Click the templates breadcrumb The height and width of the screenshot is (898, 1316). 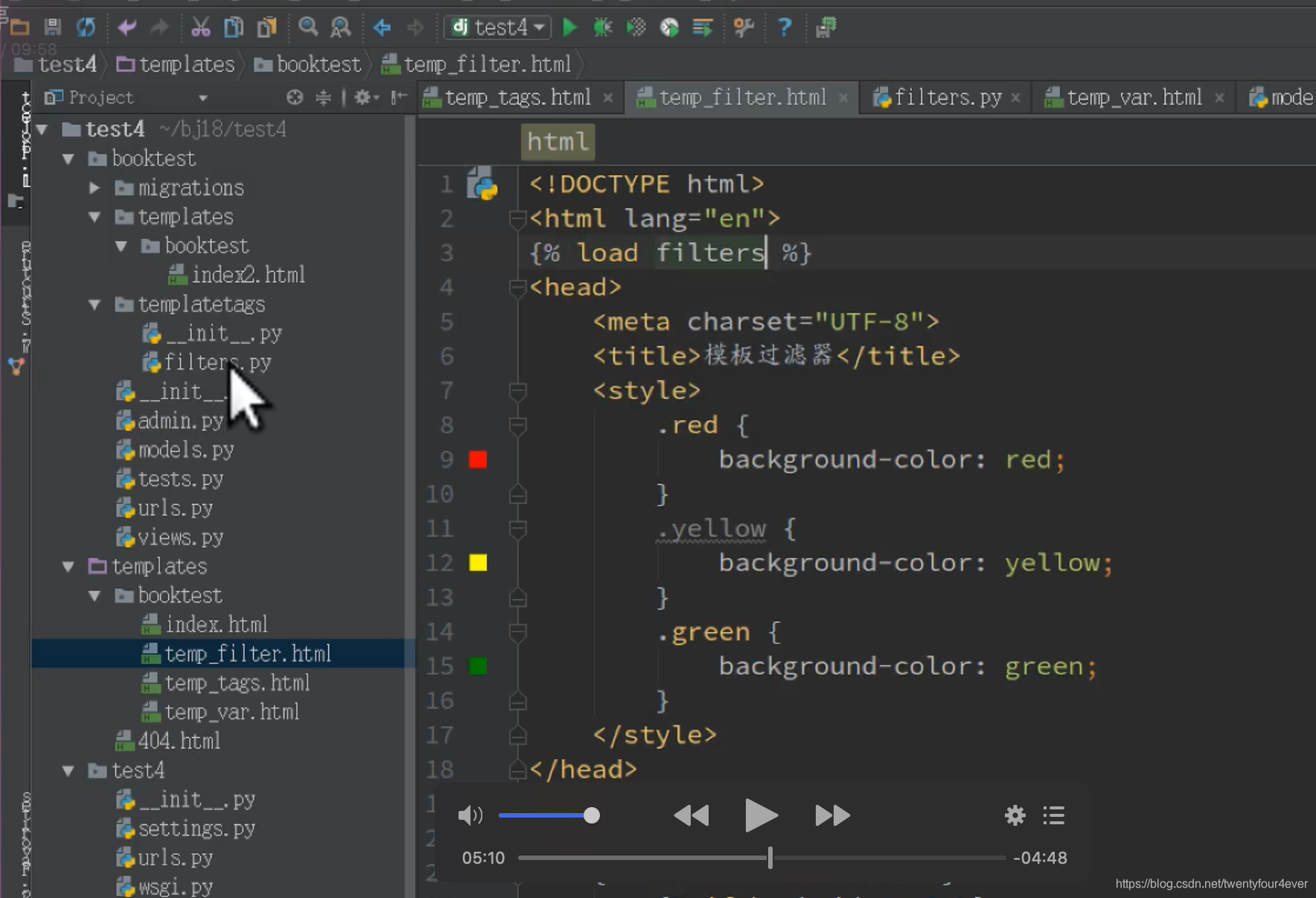pos(176,65)
